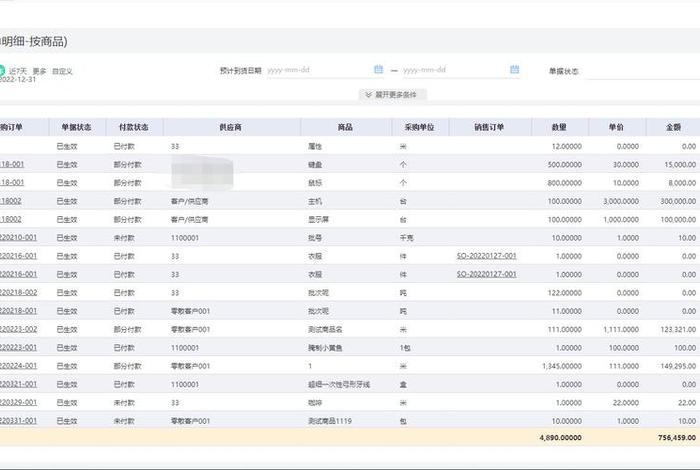Sort by the 商品 column header

point(345,127)
